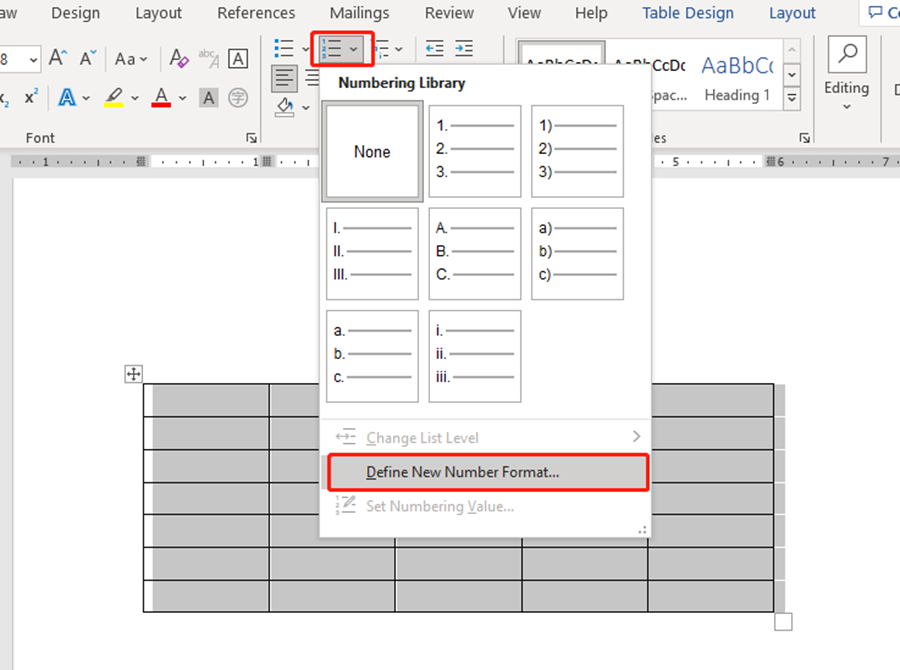Image resolution: width=900 pixels, height=670 pixels.
Task: Toggle Character Shading
Action: click(208, 98)
